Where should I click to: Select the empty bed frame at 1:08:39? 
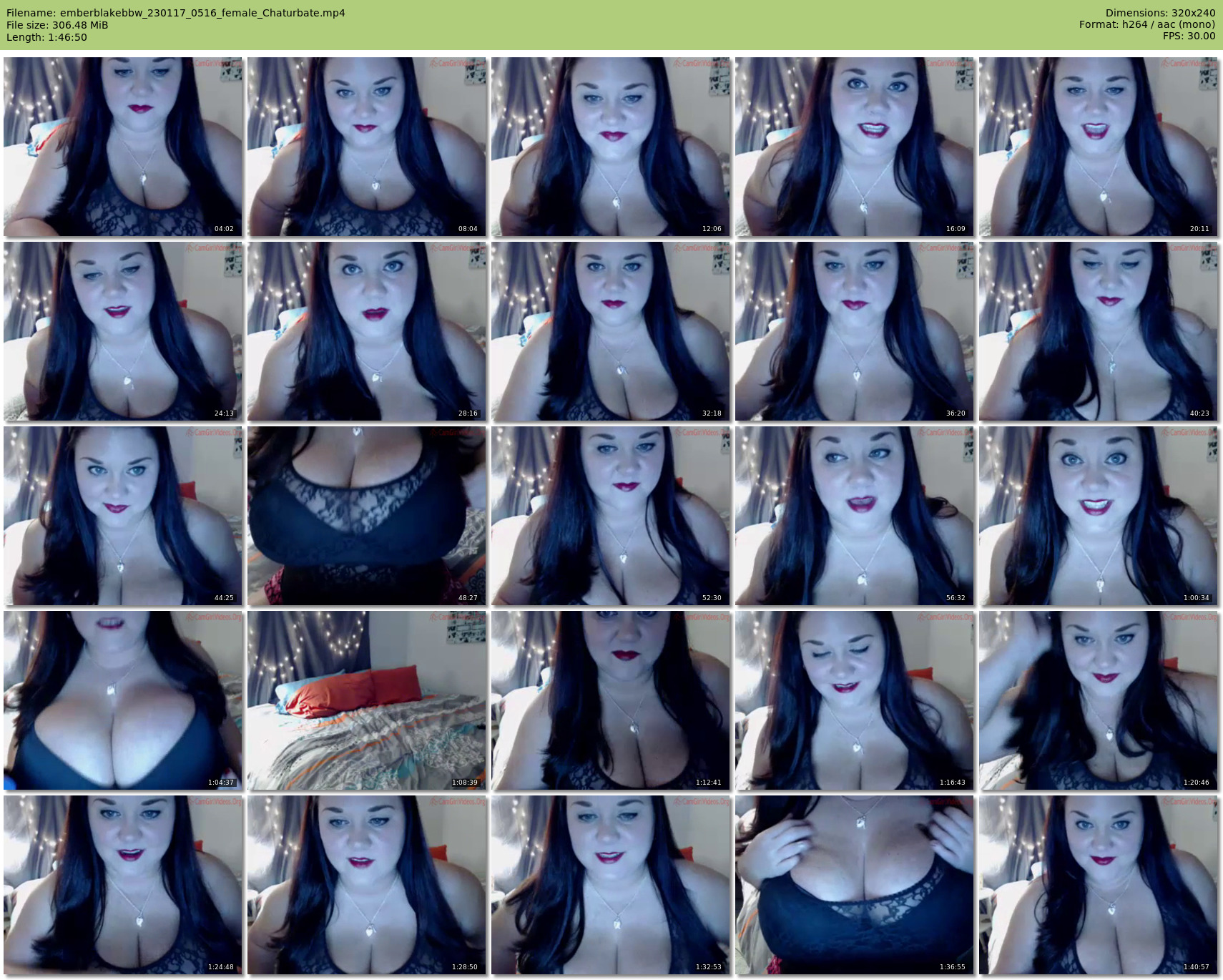pyautogui.click(x=367, y=700)
